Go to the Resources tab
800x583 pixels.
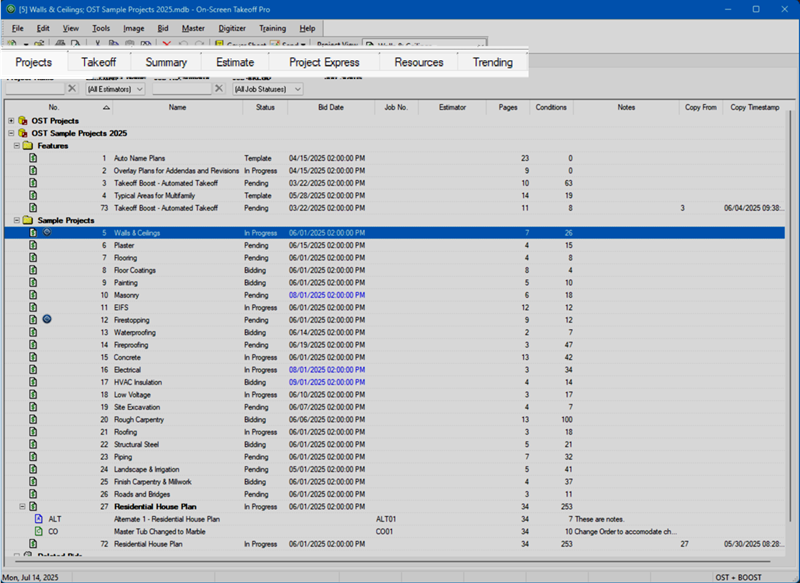(x=419, y=62)
